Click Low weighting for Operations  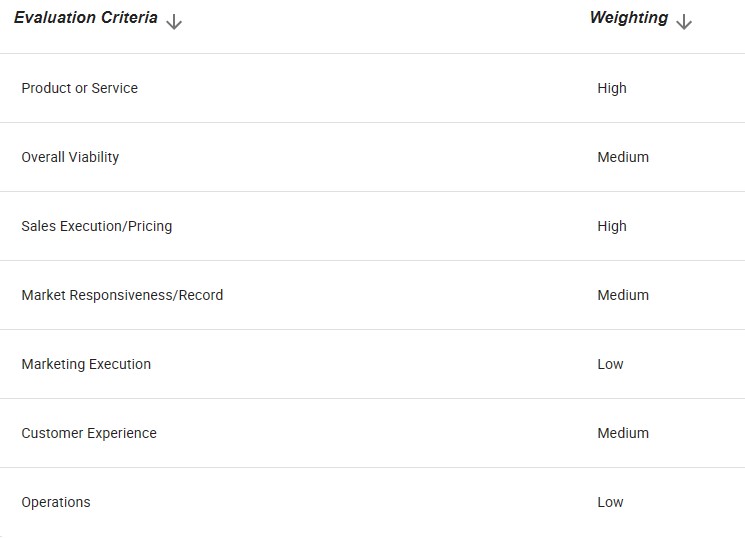(x=610, y=502)
